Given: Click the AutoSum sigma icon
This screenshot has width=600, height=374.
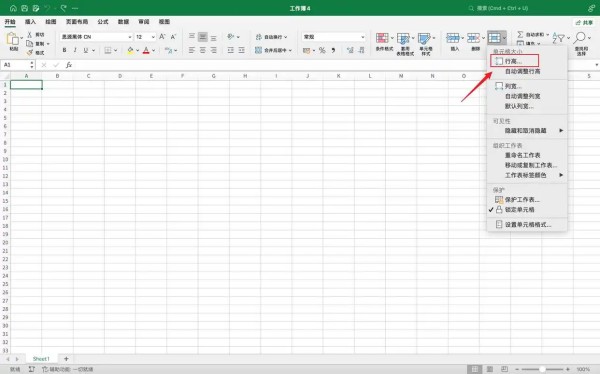Looking at the screenshot, I should click(520, 34).
